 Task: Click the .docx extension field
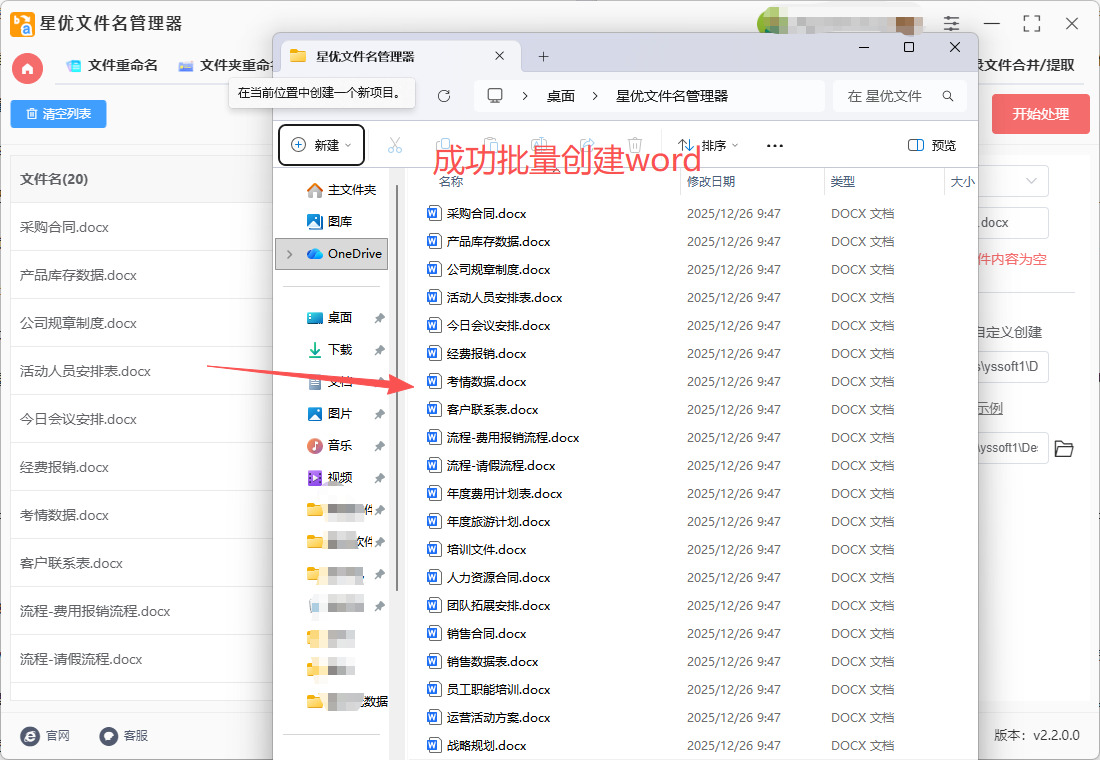[1013, 222]
